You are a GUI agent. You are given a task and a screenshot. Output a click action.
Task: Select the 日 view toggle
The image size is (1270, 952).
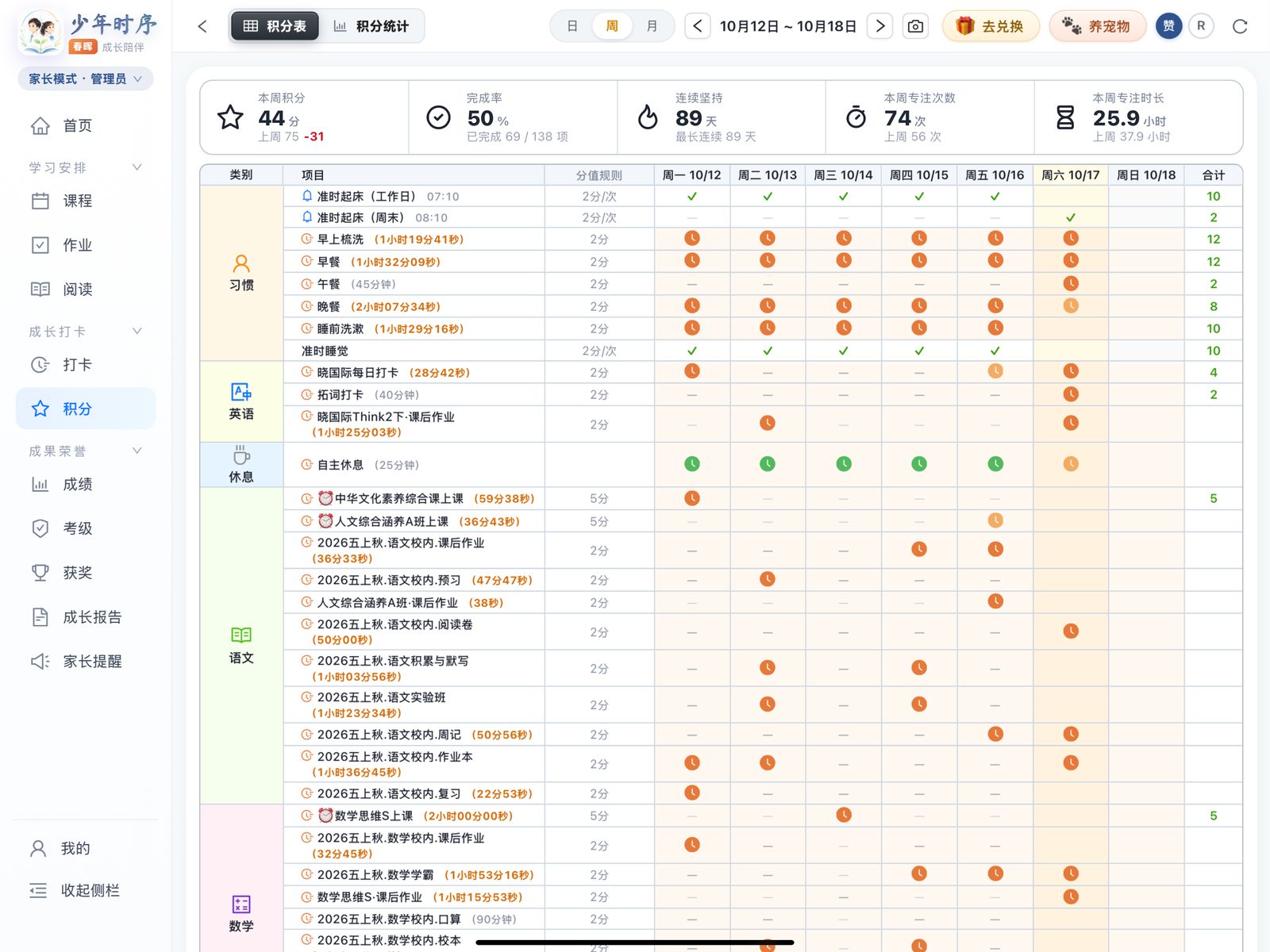point(572,26)
